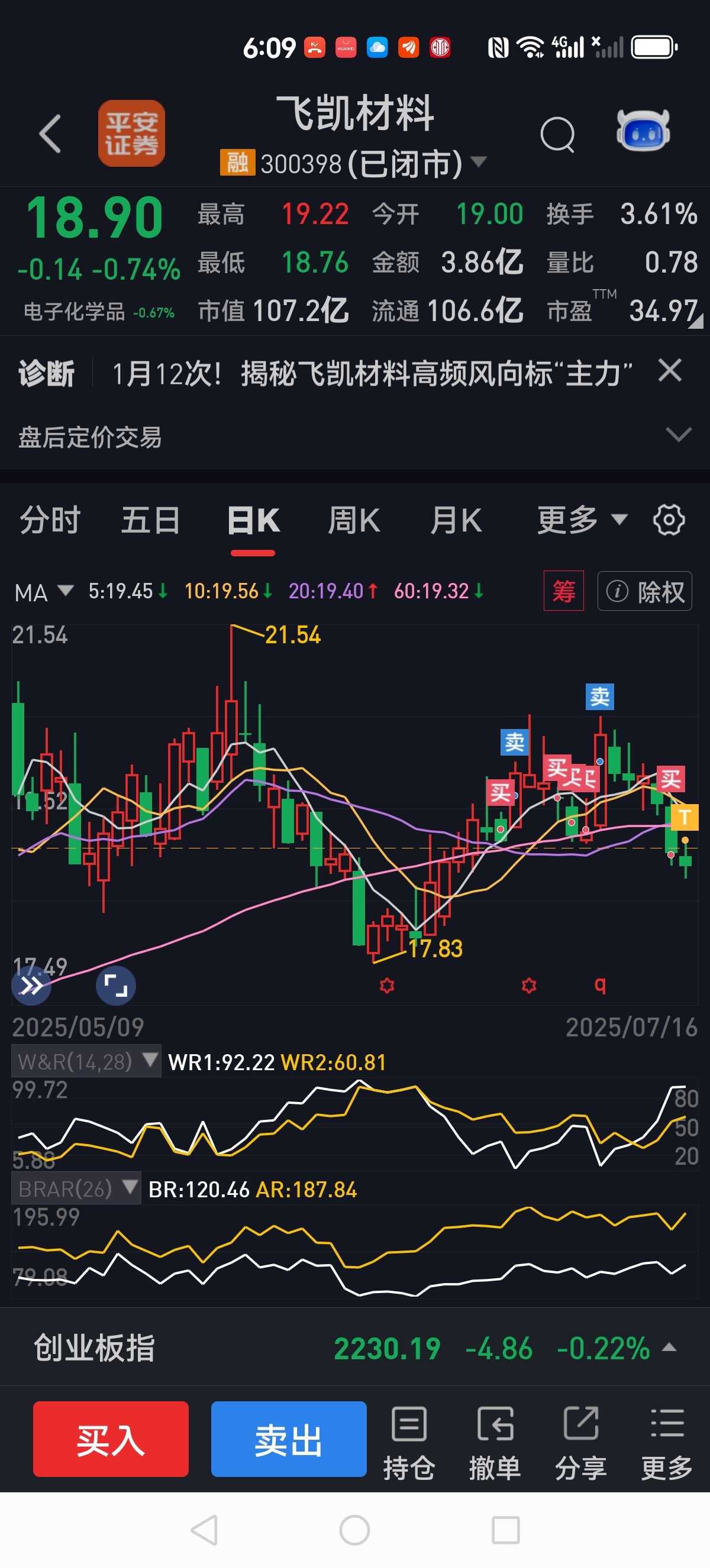Tap the 筹 chip distribution icon
Image resolution: width=710 pixels, height=1568 pixels.
pyautogui.click(x=563, y=591)
